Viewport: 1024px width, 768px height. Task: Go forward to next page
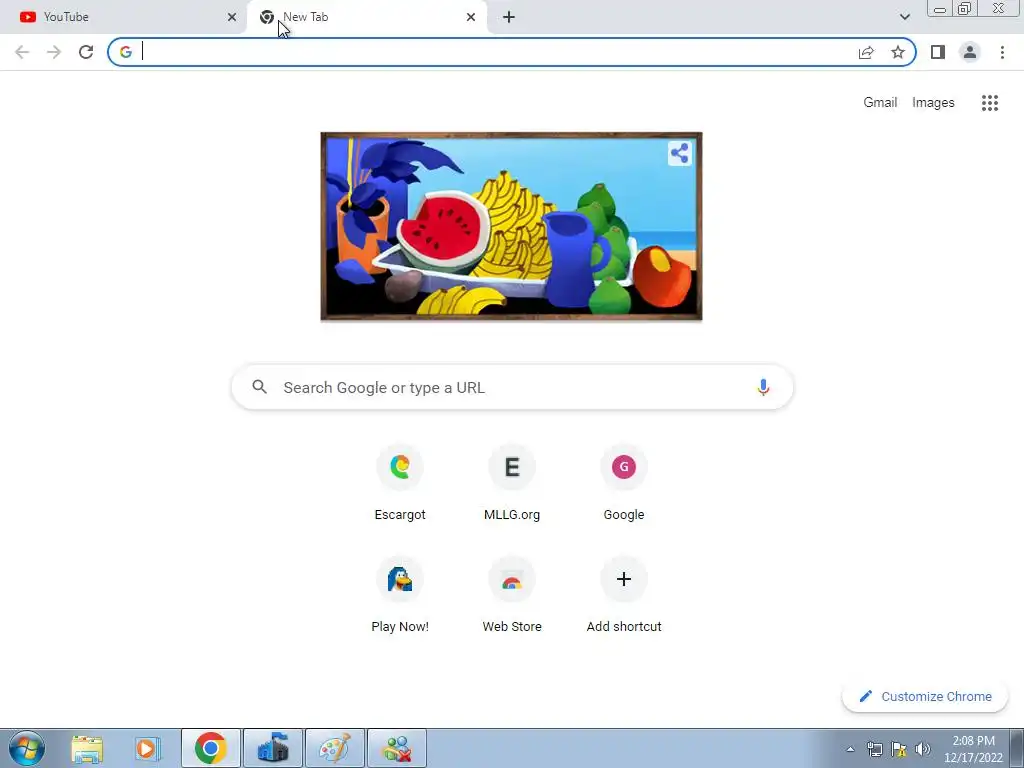click(x=54, y=52)
